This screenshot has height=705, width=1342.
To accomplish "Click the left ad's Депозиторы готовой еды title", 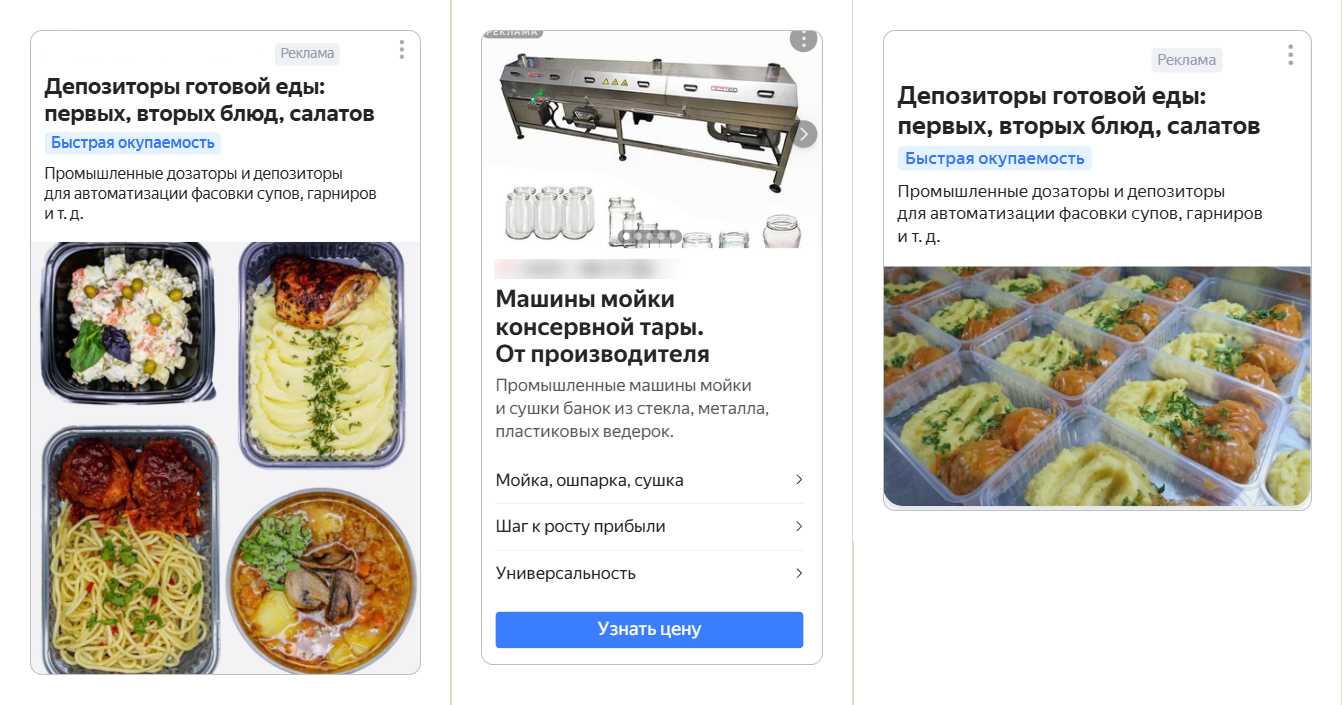I will pyautogui.click(x=209, y=100).
